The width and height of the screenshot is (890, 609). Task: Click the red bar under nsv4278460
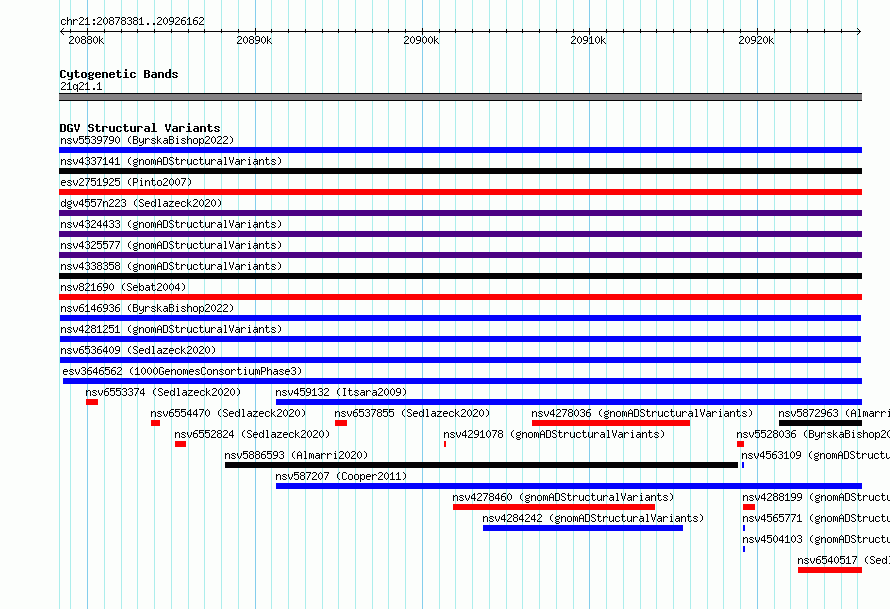[554, 507]
